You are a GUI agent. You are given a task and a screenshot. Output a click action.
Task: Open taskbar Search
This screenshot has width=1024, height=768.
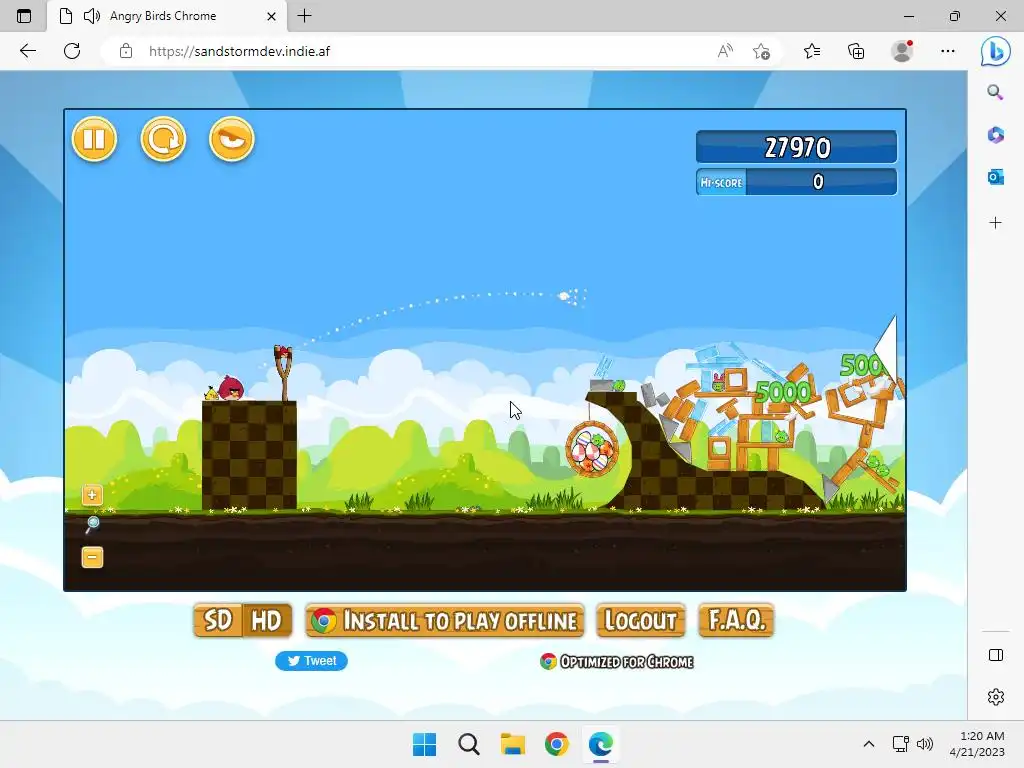(x=469, y=744)
